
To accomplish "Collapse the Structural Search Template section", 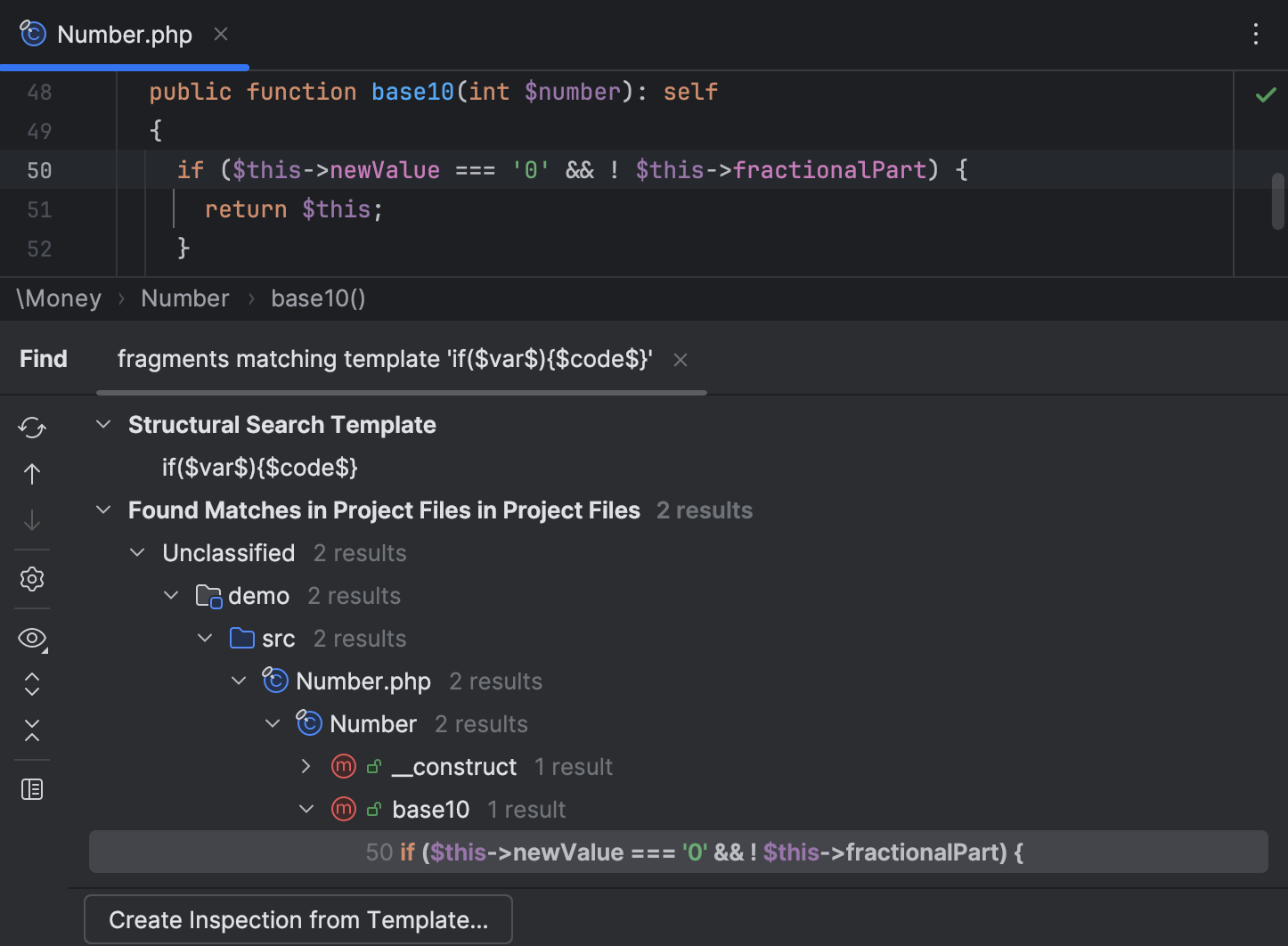I will pyautogui.click(x=102, y=424).
